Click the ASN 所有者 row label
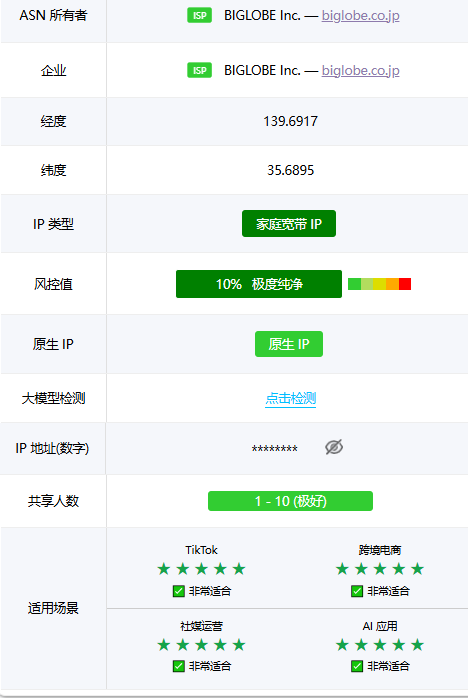 [x=53, y=16]
